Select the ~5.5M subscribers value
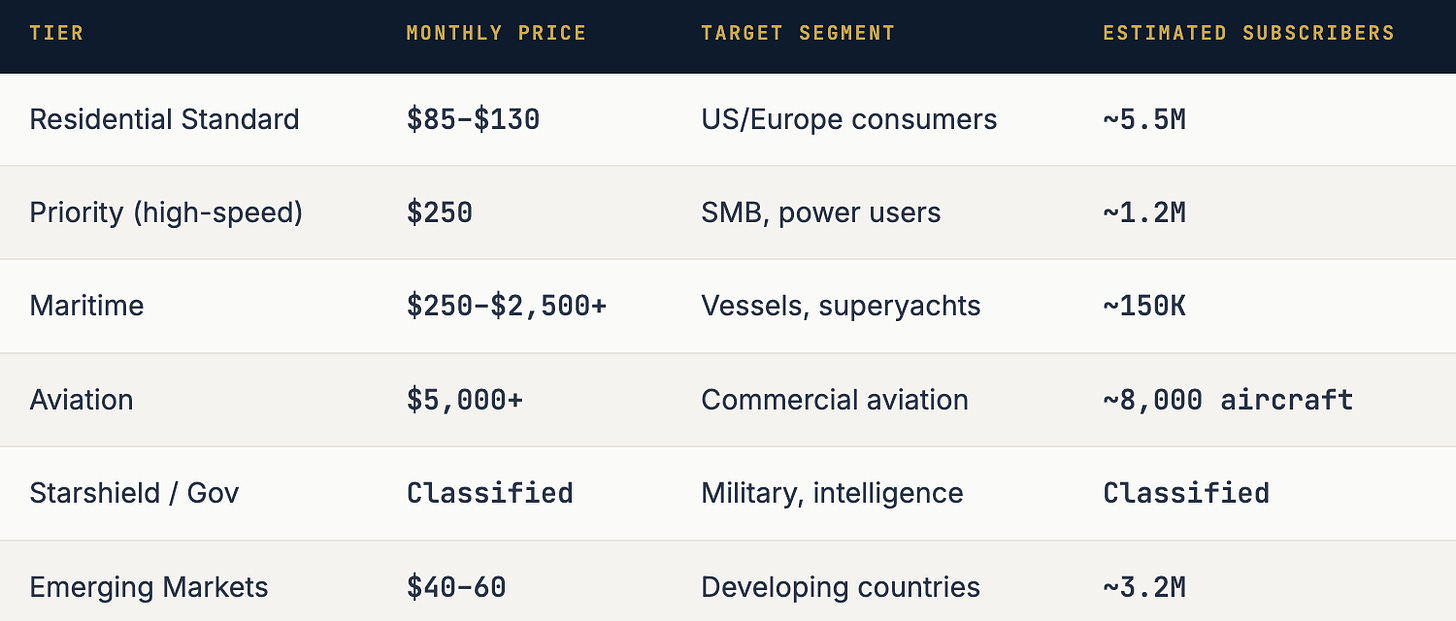Viewport: 1456px width, 621px height. (x=1144, y=119)
